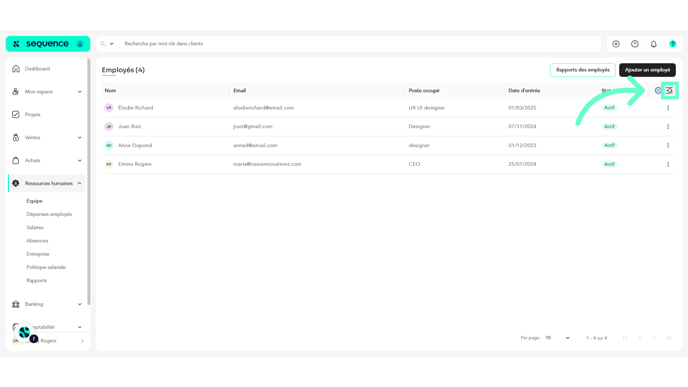This screenshot has width=688, height=387.
Task: Open the Rapports submenu item
Action: 36,280
